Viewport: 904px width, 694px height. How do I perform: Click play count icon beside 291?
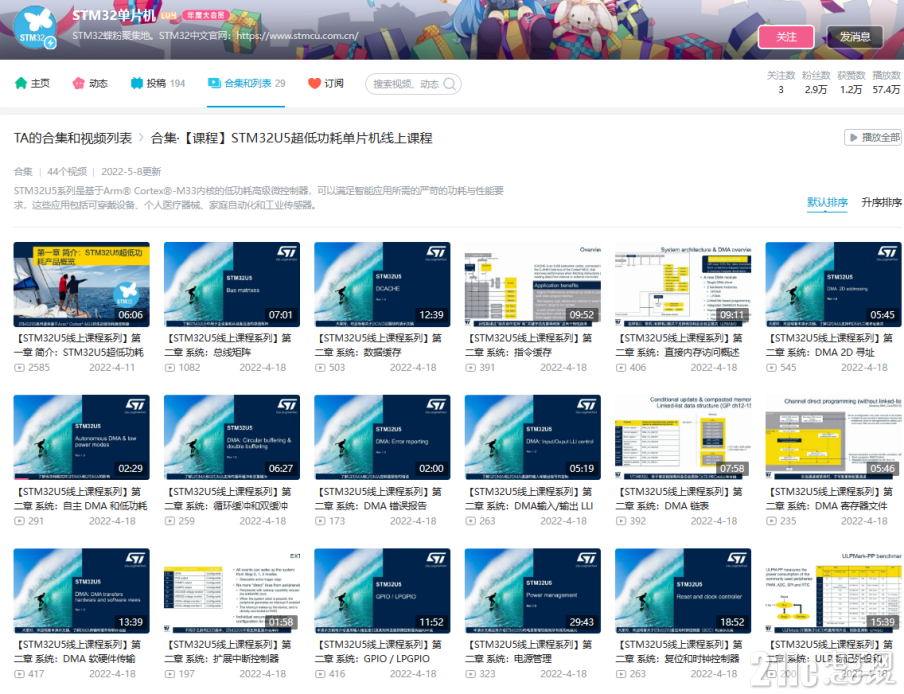pos(20,521)
